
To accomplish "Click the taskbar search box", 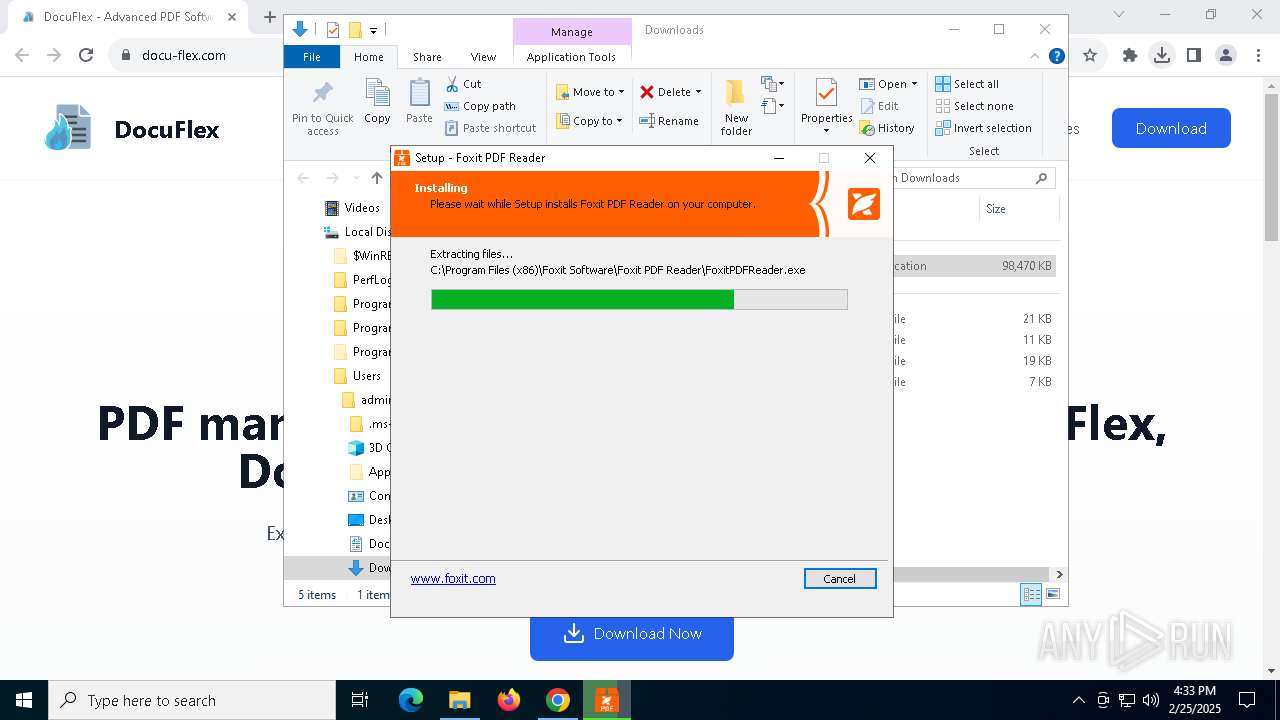I will coord(192,700).
